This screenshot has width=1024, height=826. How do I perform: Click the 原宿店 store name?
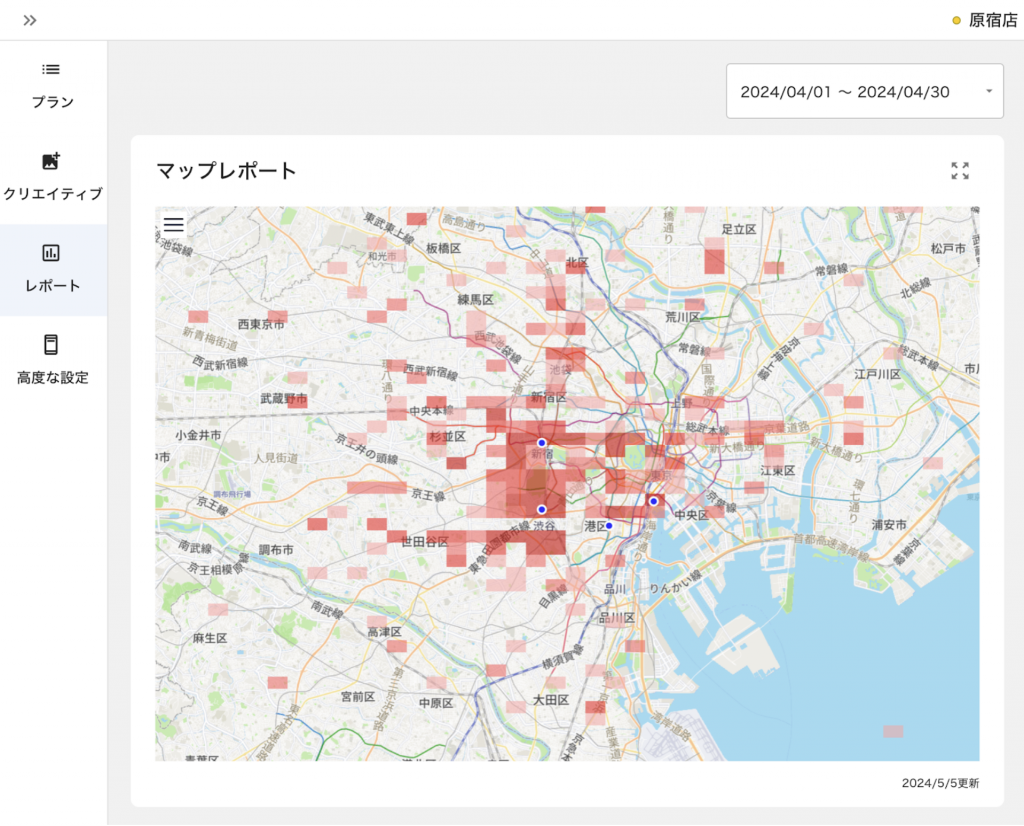click(x=993, y=20)
